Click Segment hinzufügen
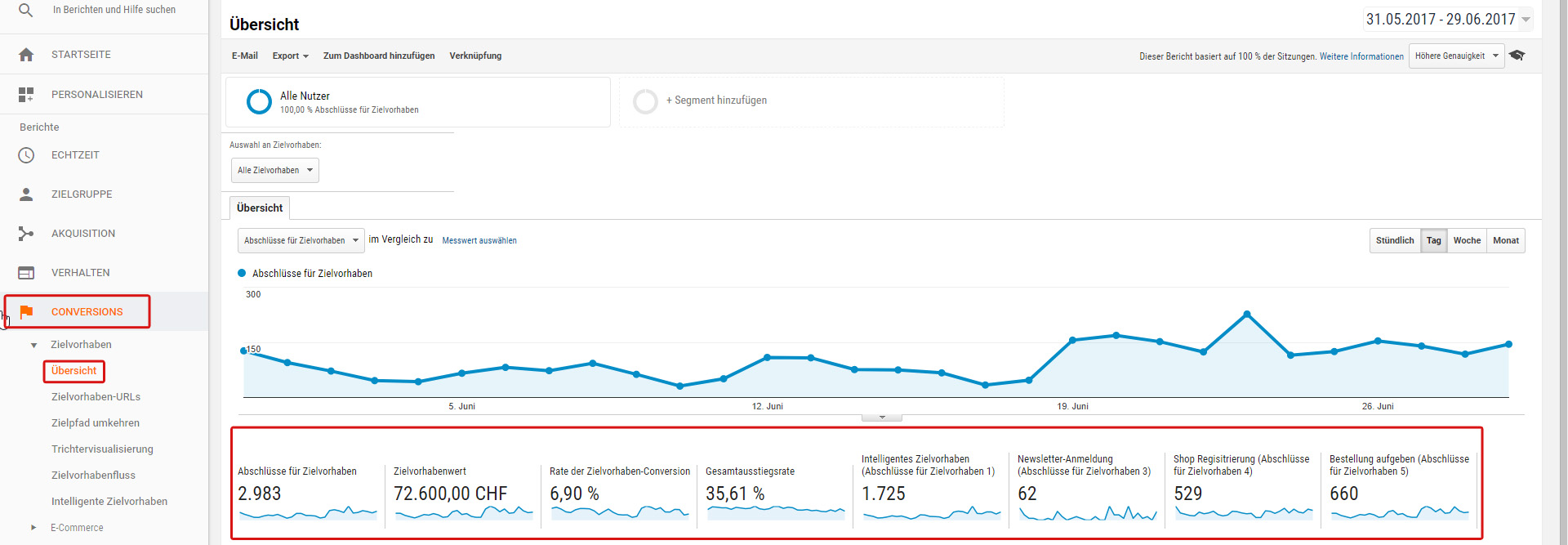This screenshot has width=1568, height=545. 716,101
